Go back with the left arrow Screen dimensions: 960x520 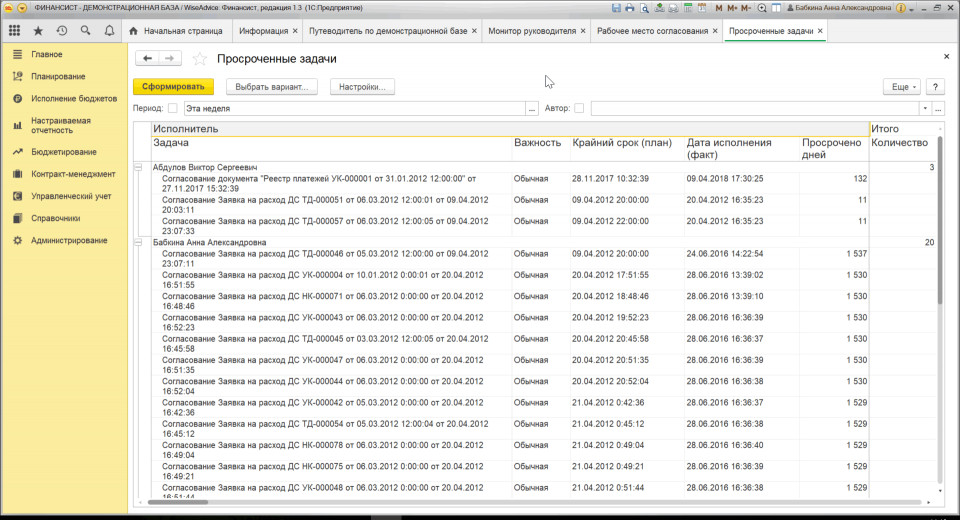(148, 58)
